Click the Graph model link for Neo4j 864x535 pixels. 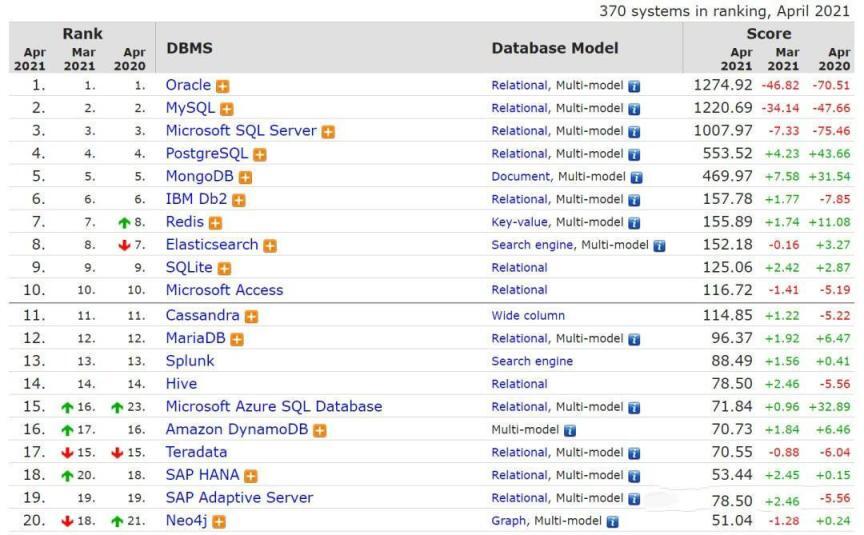[508, 521]
